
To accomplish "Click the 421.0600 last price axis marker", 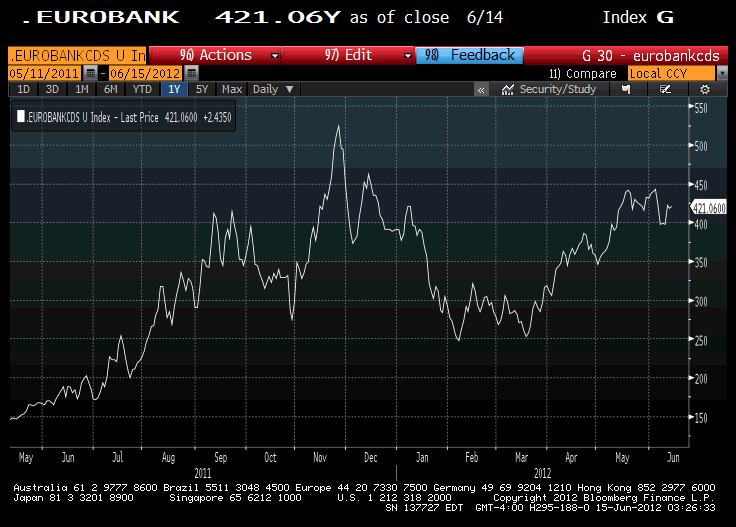I will click(x=709, y=208).
